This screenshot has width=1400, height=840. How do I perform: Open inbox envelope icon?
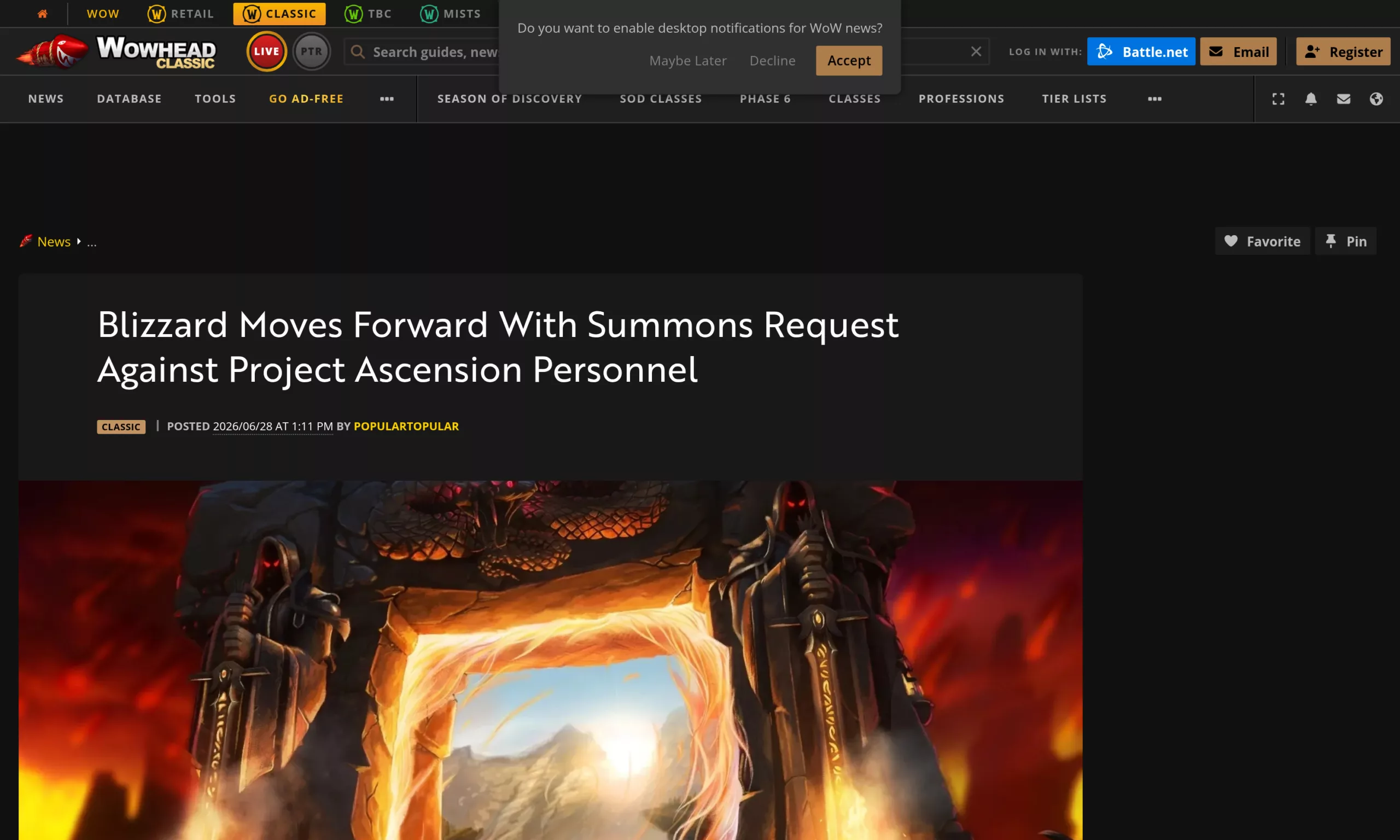[1344, 99]
